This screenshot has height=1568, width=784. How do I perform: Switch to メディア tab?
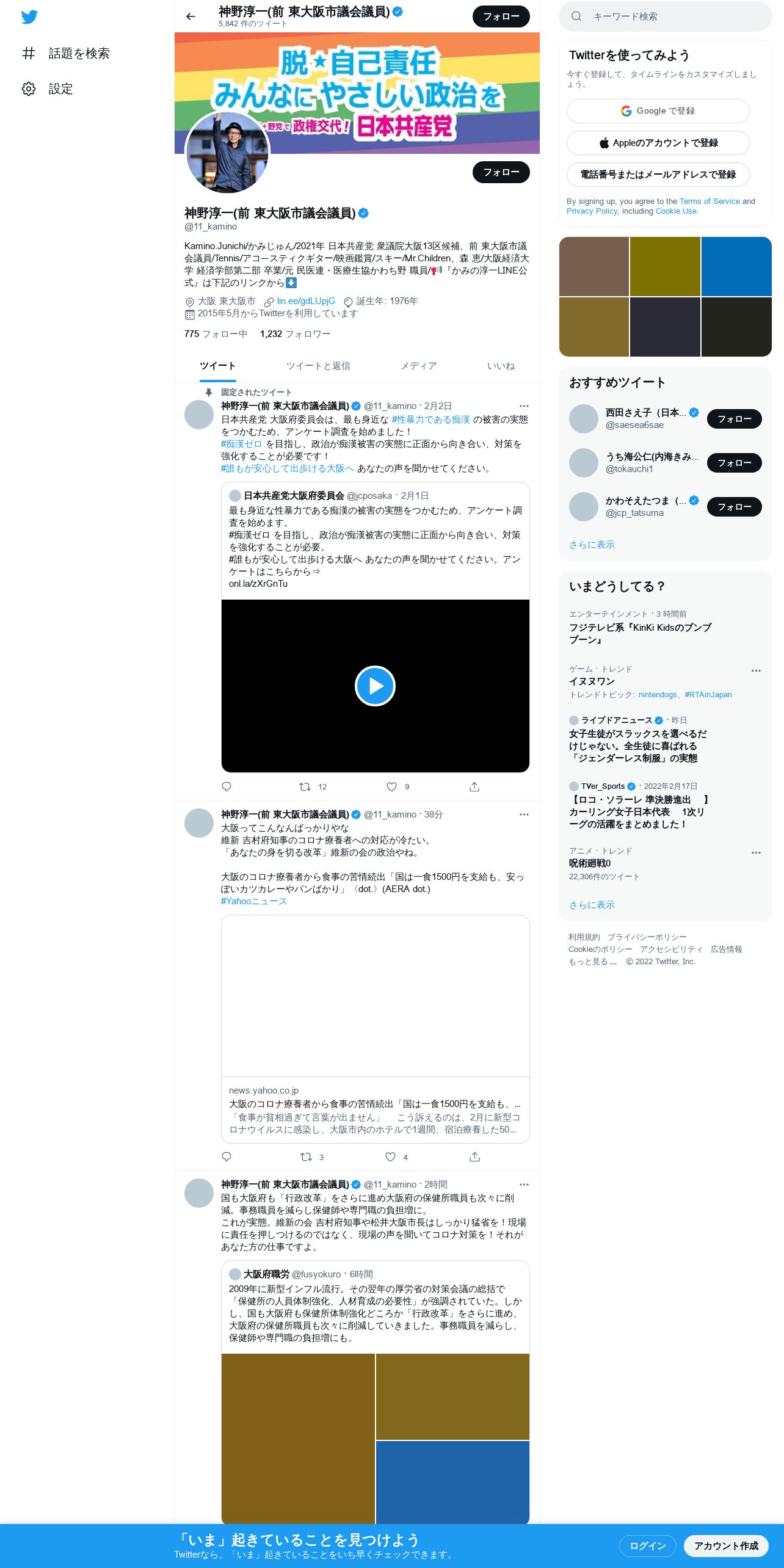(418, 366)
